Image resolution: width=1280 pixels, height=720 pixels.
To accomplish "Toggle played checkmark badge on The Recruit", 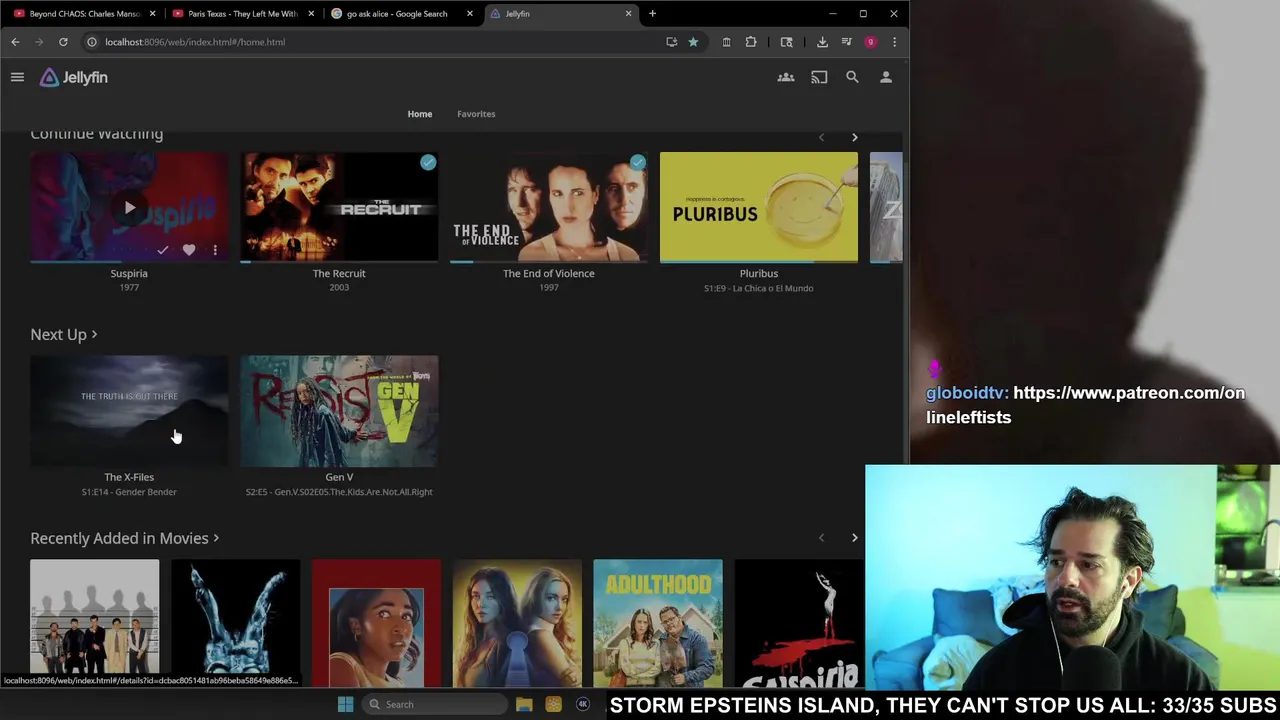I will pos(428,162).
